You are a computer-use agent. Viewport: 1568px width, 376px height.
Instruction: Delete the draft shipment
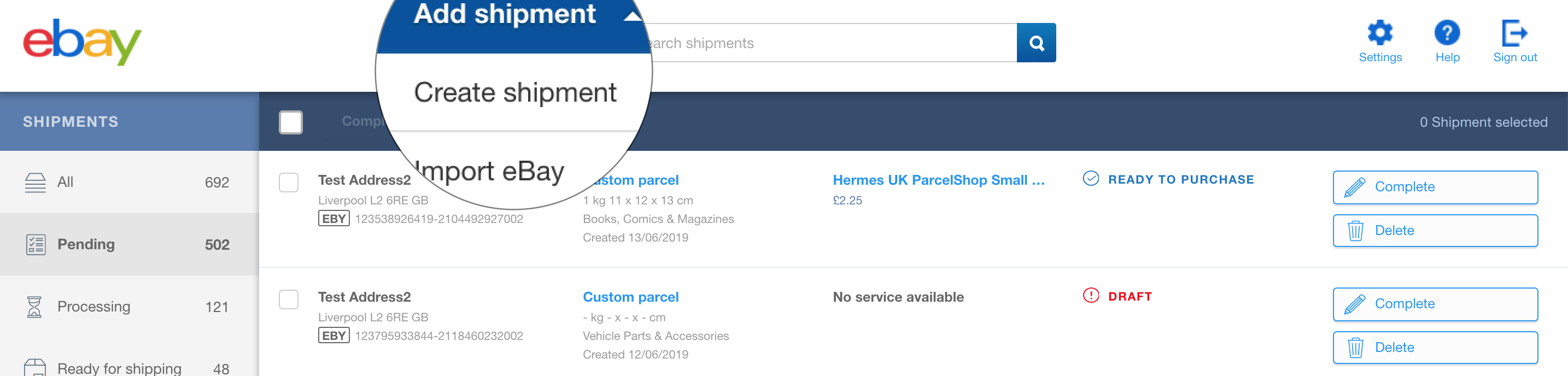point(1435,348)
